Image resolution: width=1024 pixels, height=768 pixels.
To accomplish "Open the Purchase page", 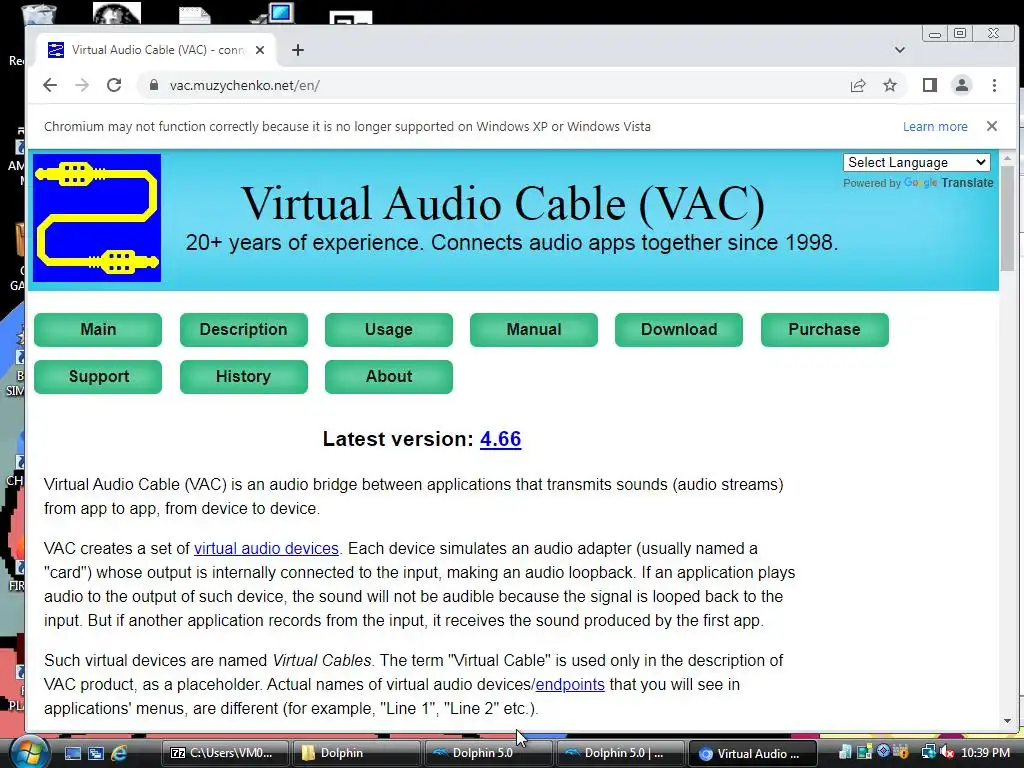I will 824,329.
